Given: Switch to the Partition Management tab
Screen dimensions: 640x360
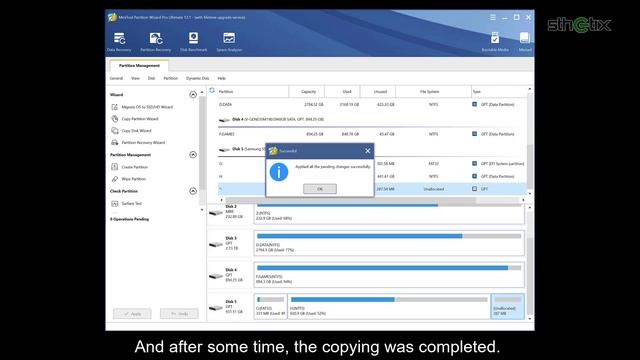Looking at the screenshot, I should coord(139,65).
